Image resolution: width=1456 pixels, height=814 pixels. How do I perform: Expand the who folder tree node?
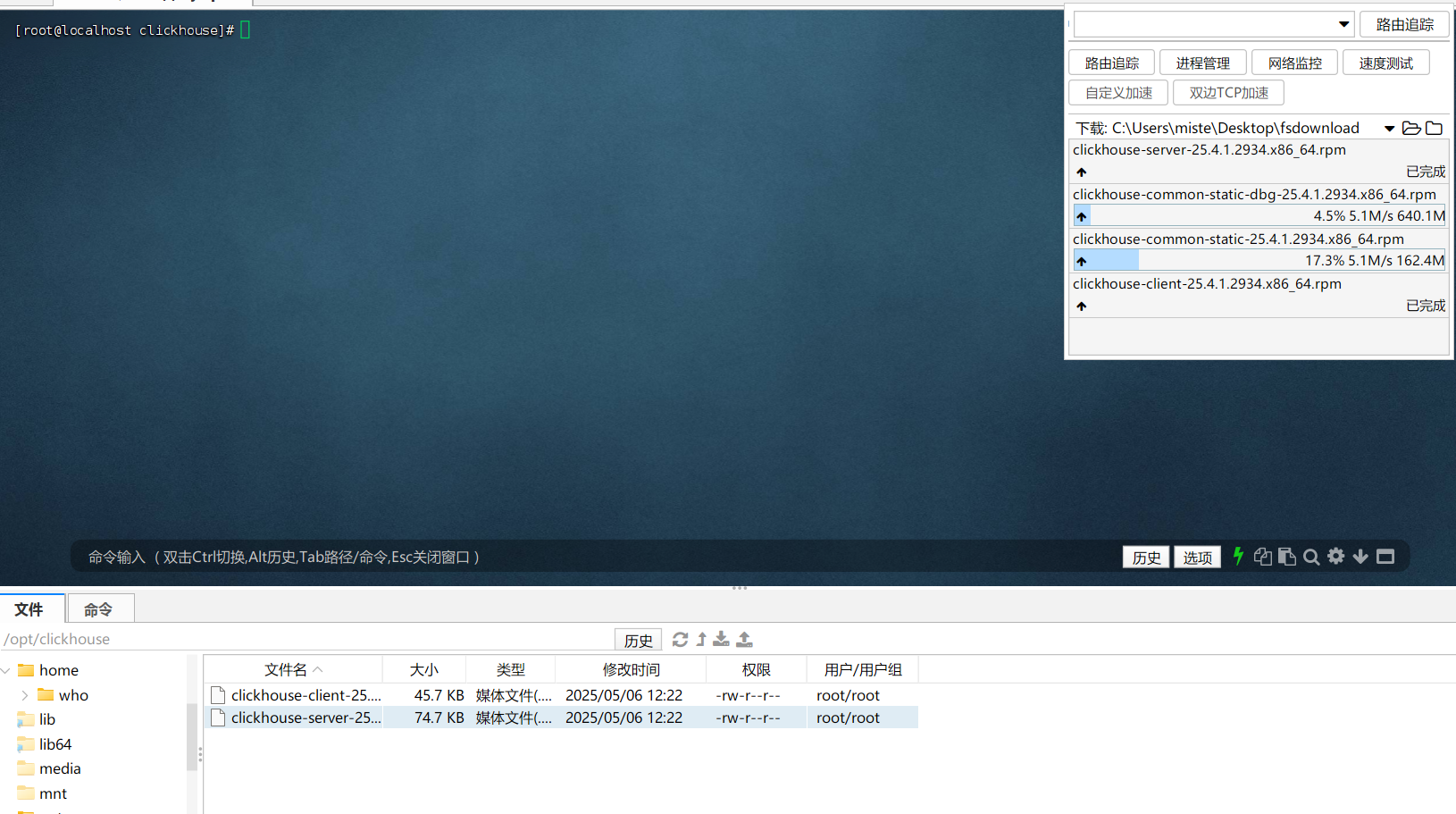(x=25, y=694)
